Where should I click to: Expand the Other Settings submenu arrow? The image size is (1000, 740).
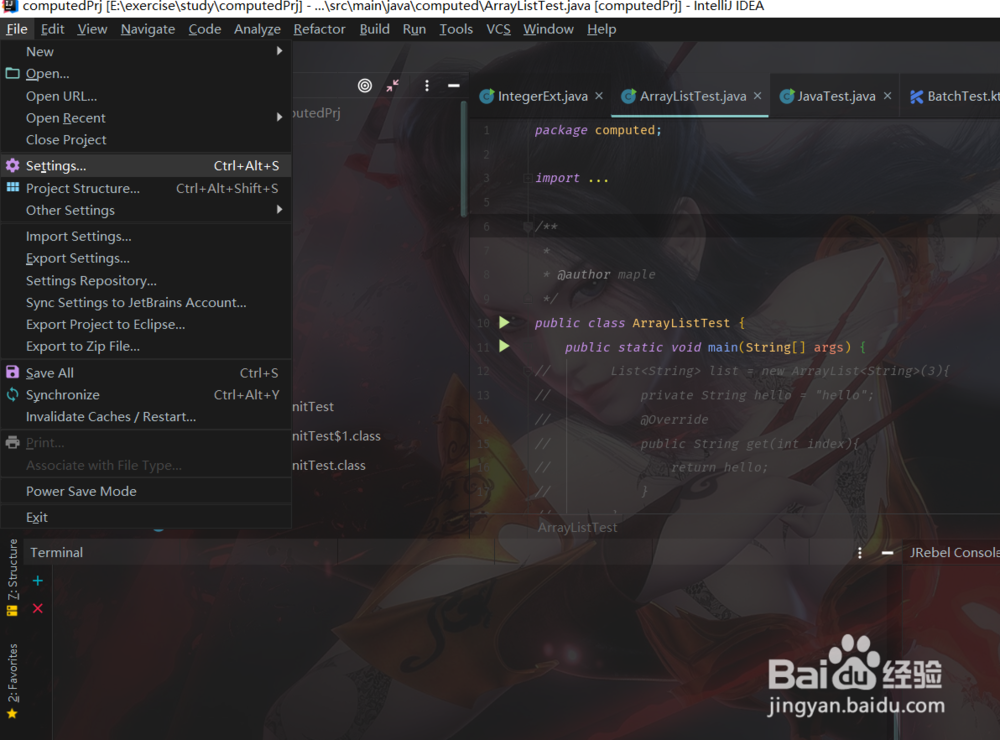(x=279, y=210)
